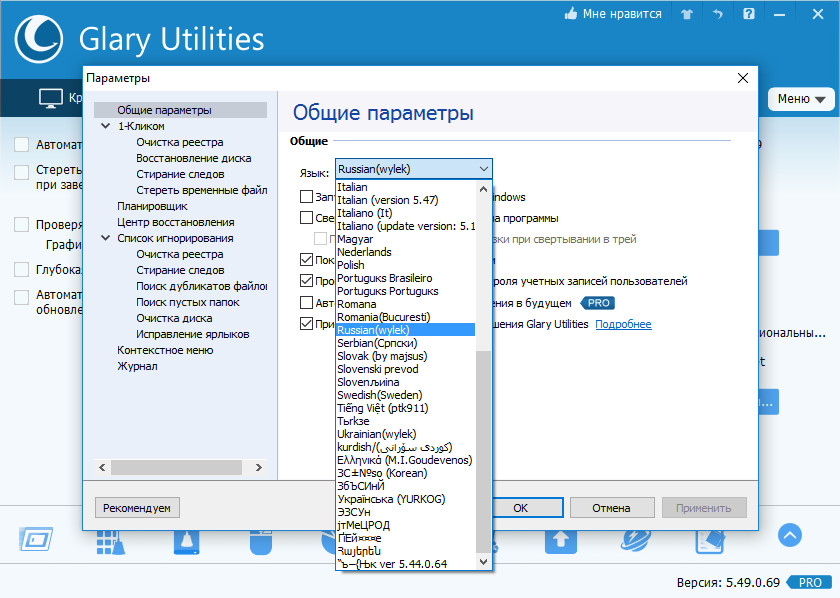Click the round chevron-up button in bottom toolbar
The image size is (840, 598).
[x=790, y=535]
